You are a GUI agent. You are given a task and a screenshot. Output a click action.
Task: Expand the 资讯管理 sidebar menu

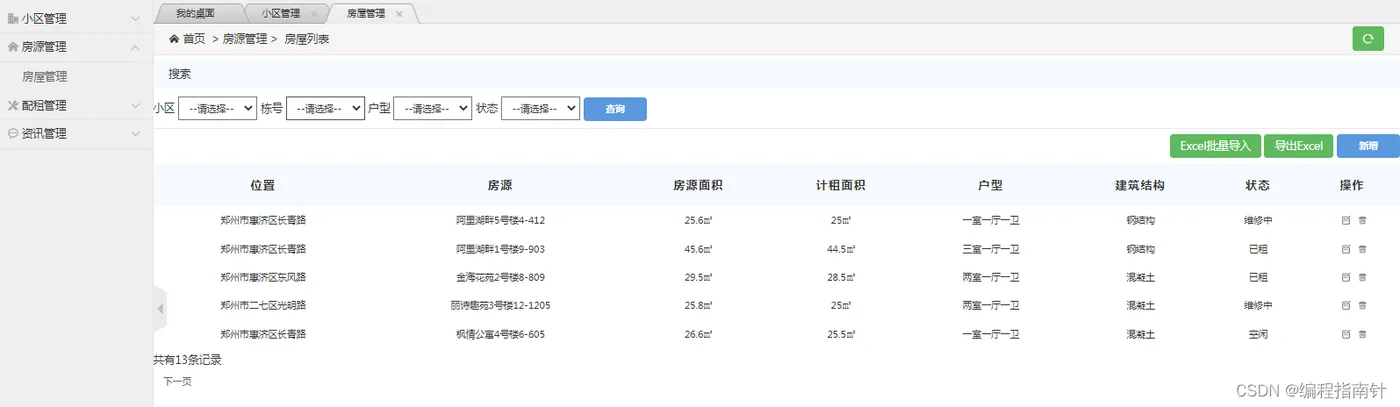click(x=76, y=133)
